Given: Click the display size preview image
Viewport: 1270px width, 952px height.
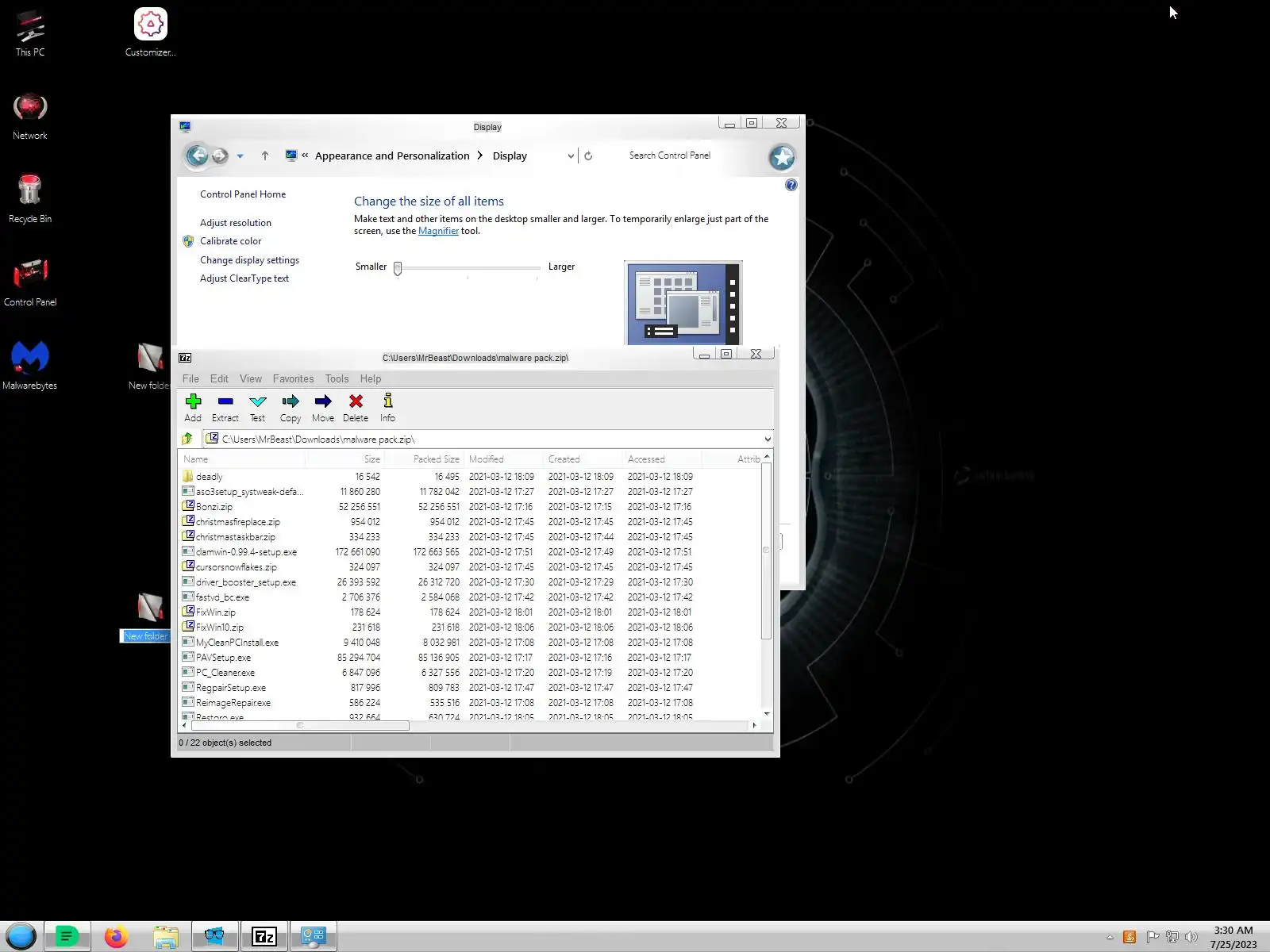Looking at the screenshot, I should point(683,303).
